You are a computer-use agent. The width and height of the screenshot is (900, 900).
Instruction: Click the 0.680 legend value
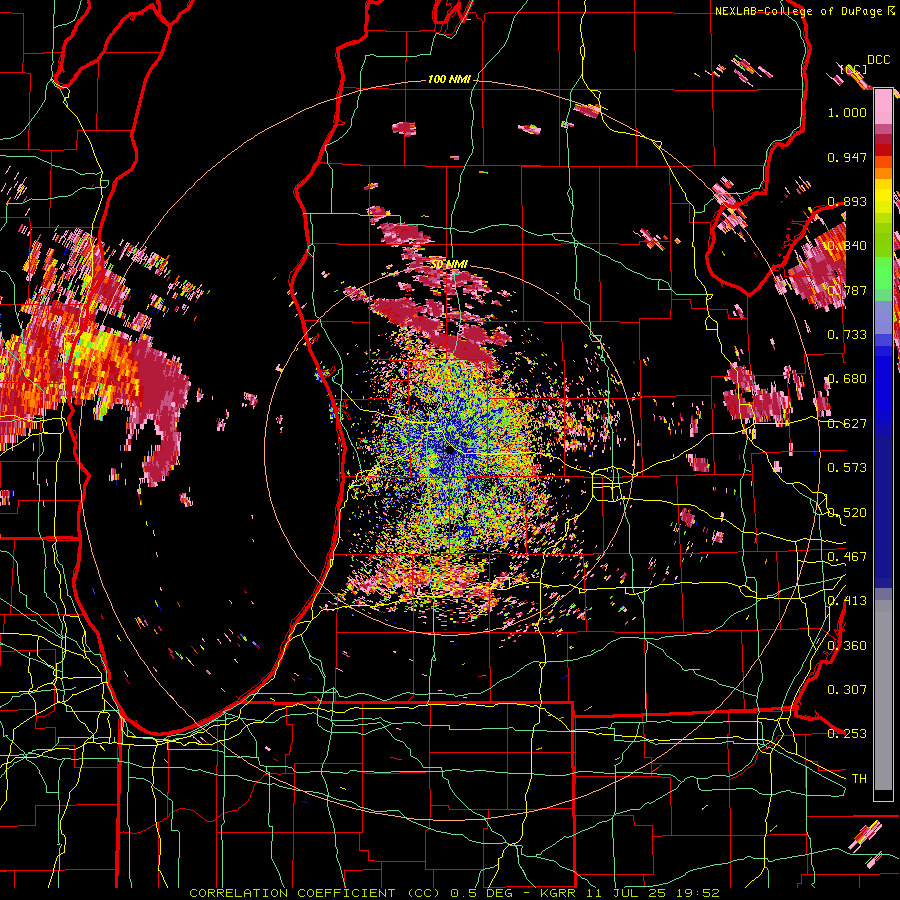click(x=847, y=379)
